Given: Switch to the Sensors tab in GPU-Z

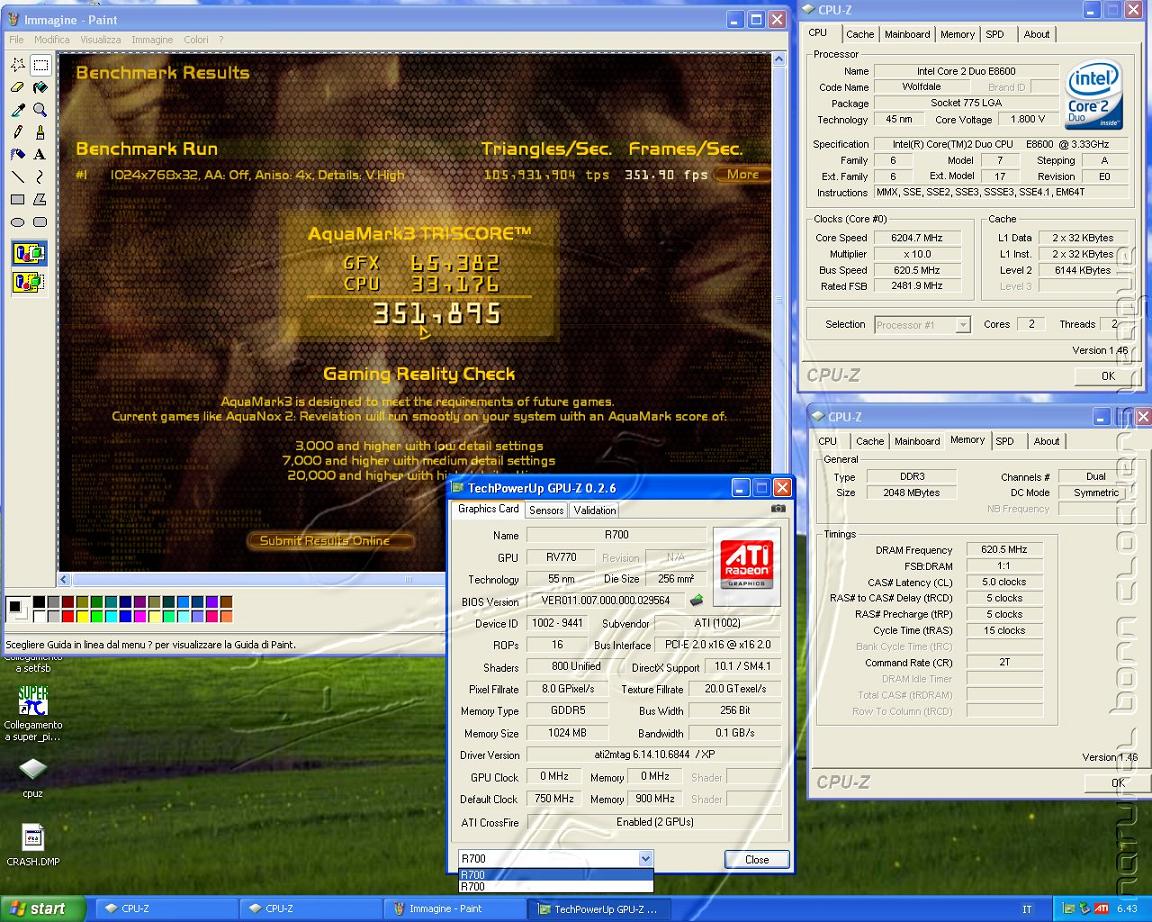Looking at the screenshot, I should tap(546, 510).
